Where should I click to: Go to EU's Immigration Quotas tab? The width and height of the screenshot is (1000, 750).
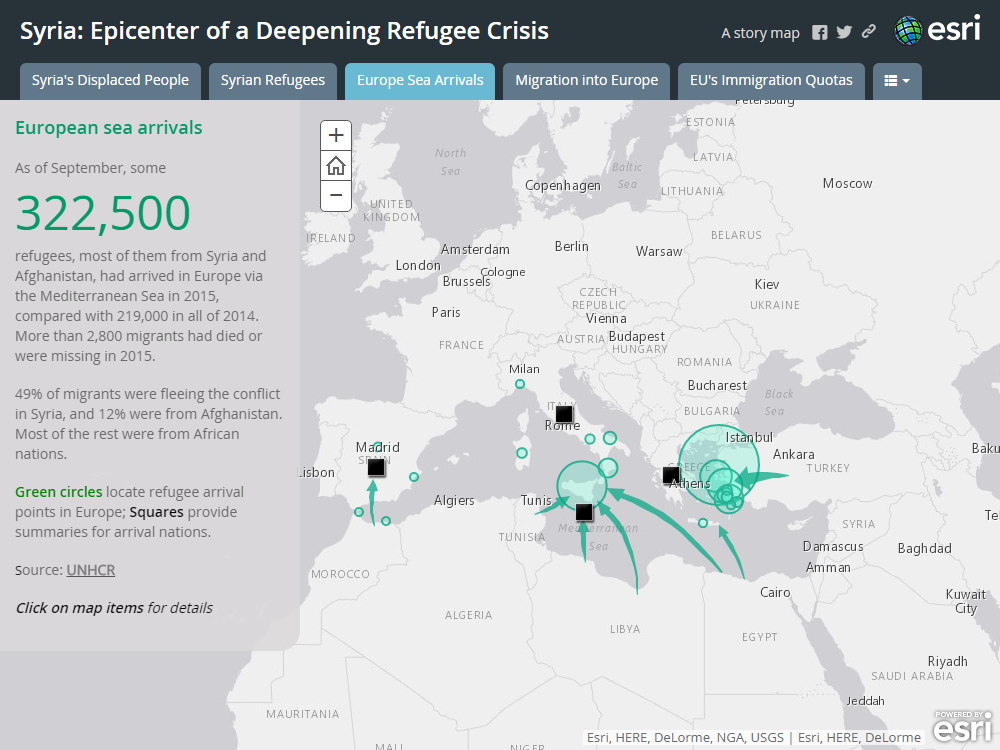pos(771,81)
